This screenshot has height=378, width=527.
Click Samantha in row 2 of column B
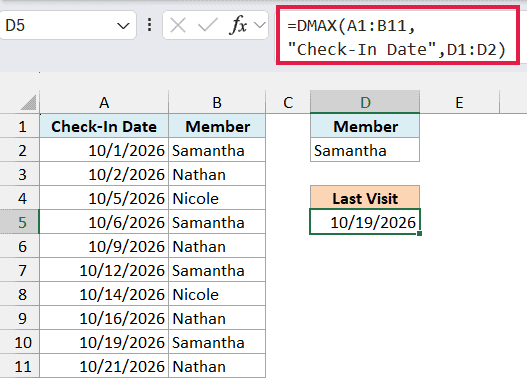pyautogui.click(x=217, y=151)
